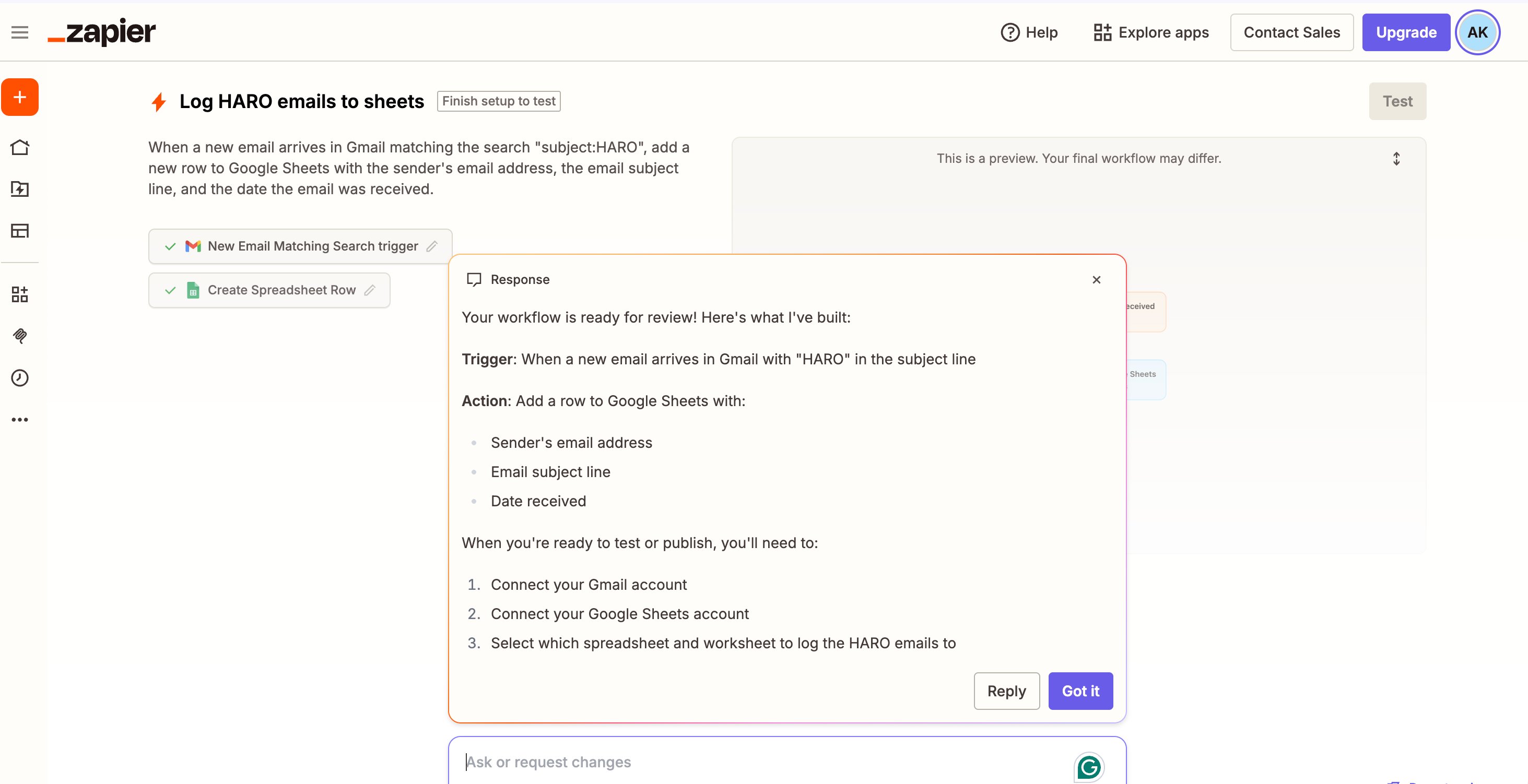Click the Reply button
This screenshot has width=1528, height=784.
[x=1006, y=691]
